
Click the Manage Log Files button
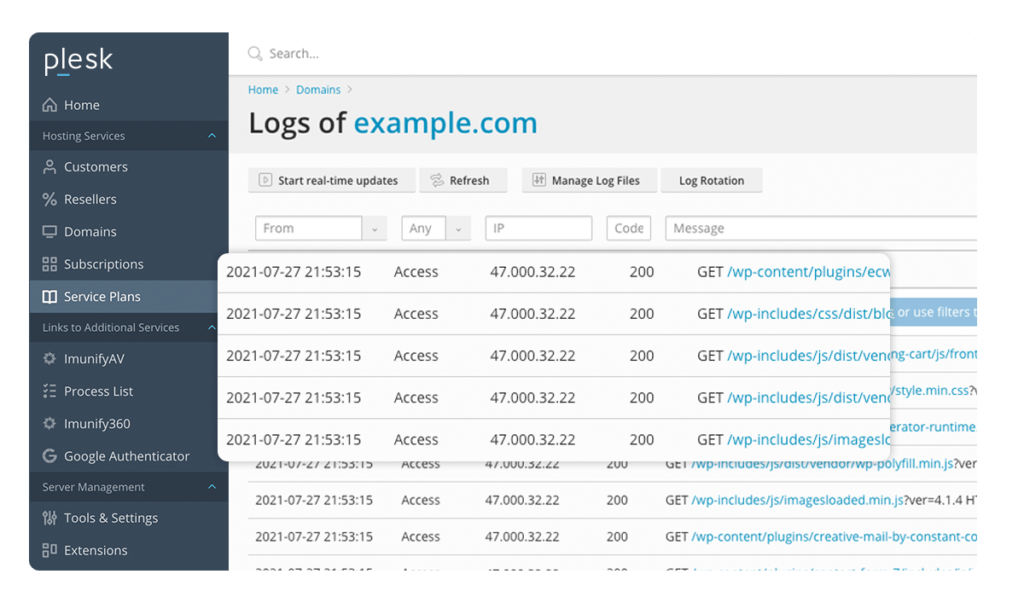pyautogui.click(x=589, y=180)
